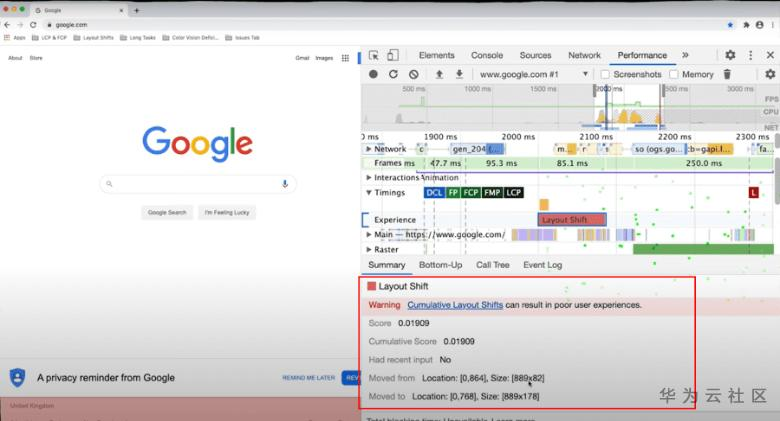Reload the browser page
Viewport: 780px width, 421px height.
(x=33, y=24)
